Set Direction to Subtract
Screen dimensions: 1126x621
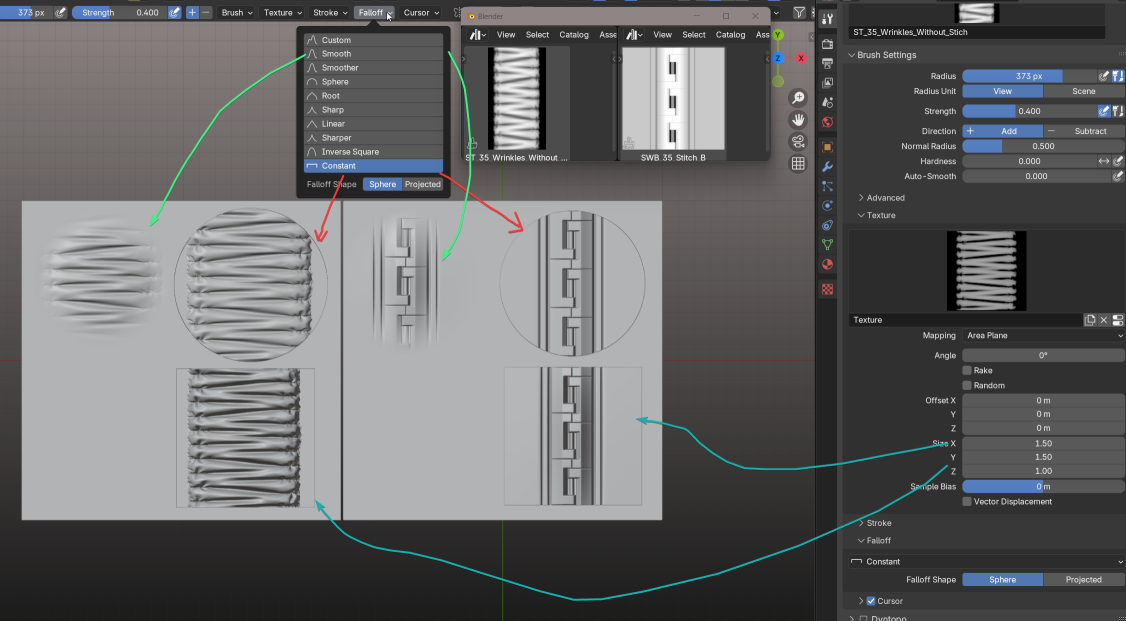(x=1084, y=131)
